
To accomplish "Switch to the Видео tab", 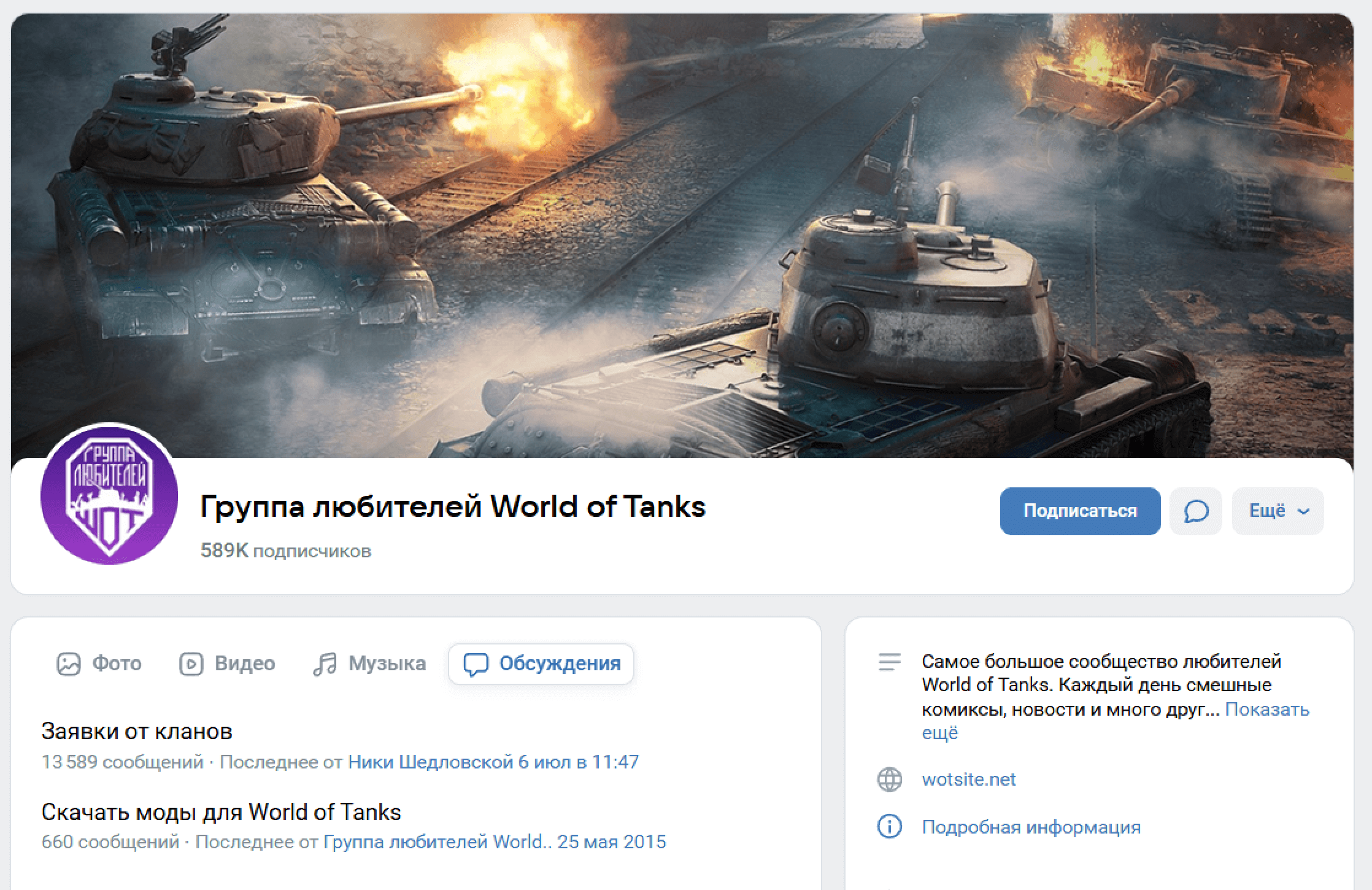I will 244,664.
